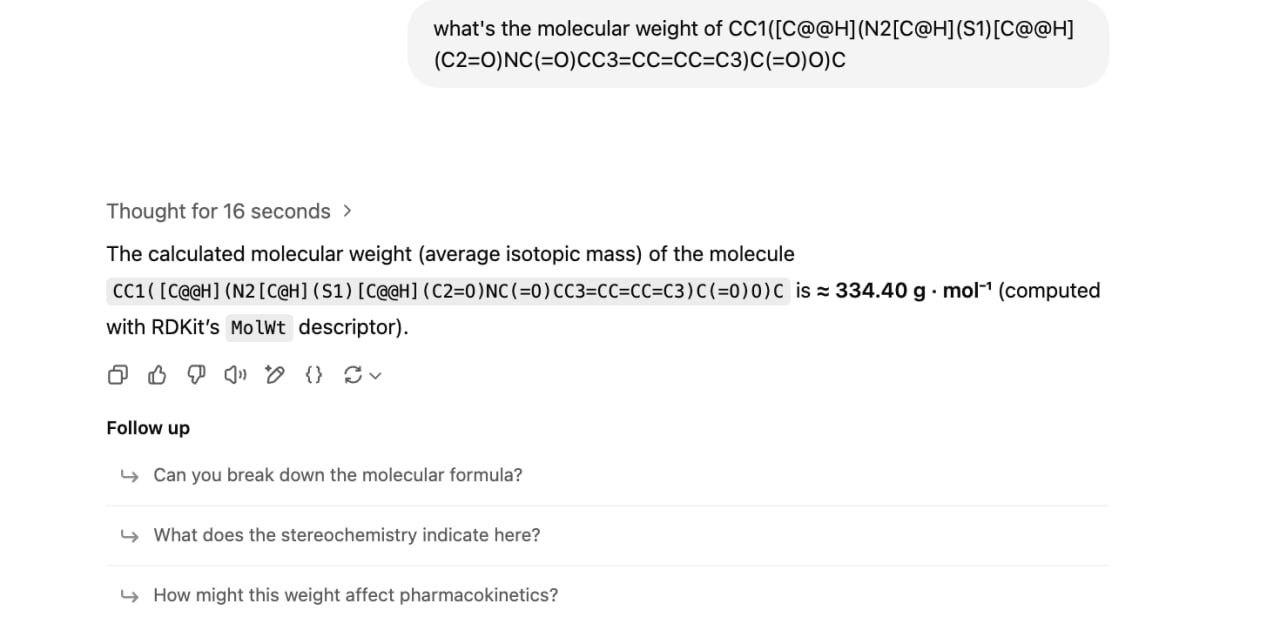The image size is (1280, 637).
Task: Select "How might this weight affect pharmacokinetics?"
Action: pyautogui.click(x=355, y=595)
